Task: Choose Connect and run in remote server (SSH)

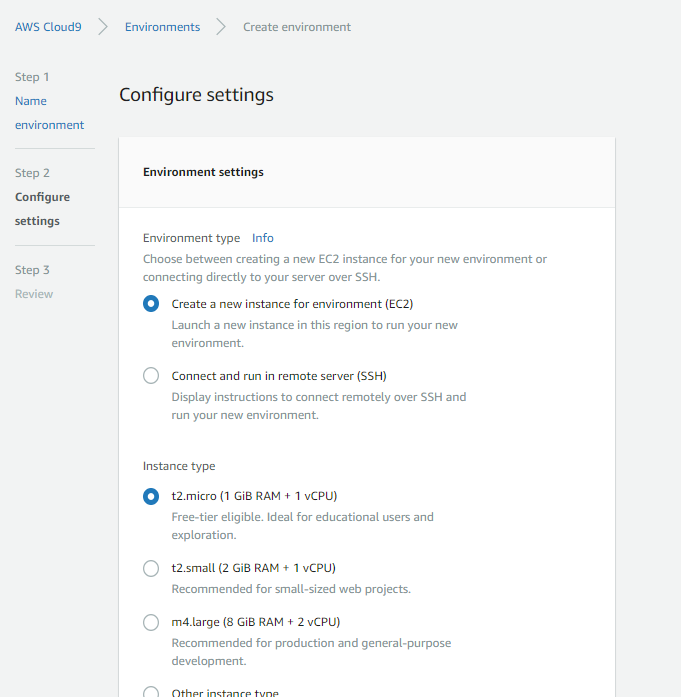Action: tap(151, 376)
